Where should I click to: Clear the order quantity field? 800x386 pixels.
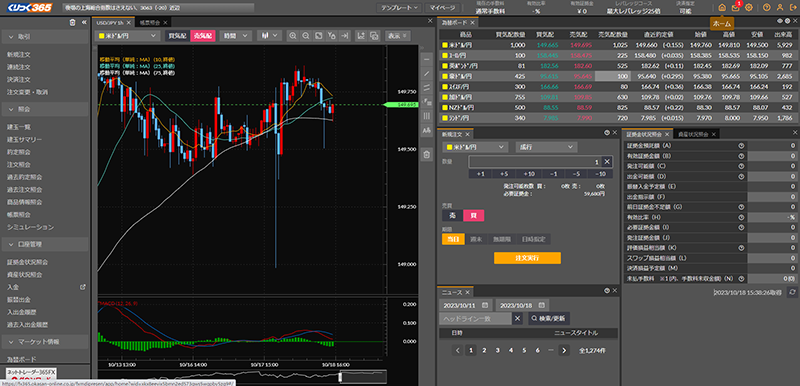tap(607, 162)
